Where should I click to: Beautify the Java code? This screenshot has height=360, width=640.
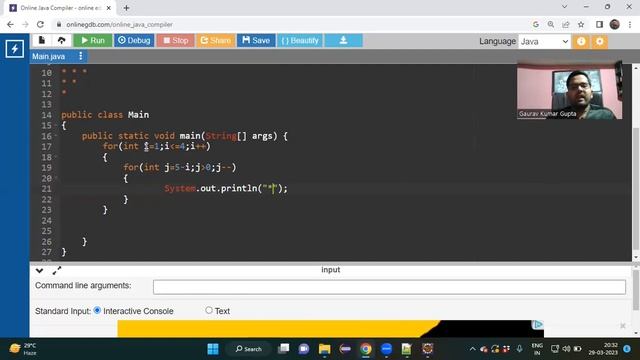pos(300,40)
